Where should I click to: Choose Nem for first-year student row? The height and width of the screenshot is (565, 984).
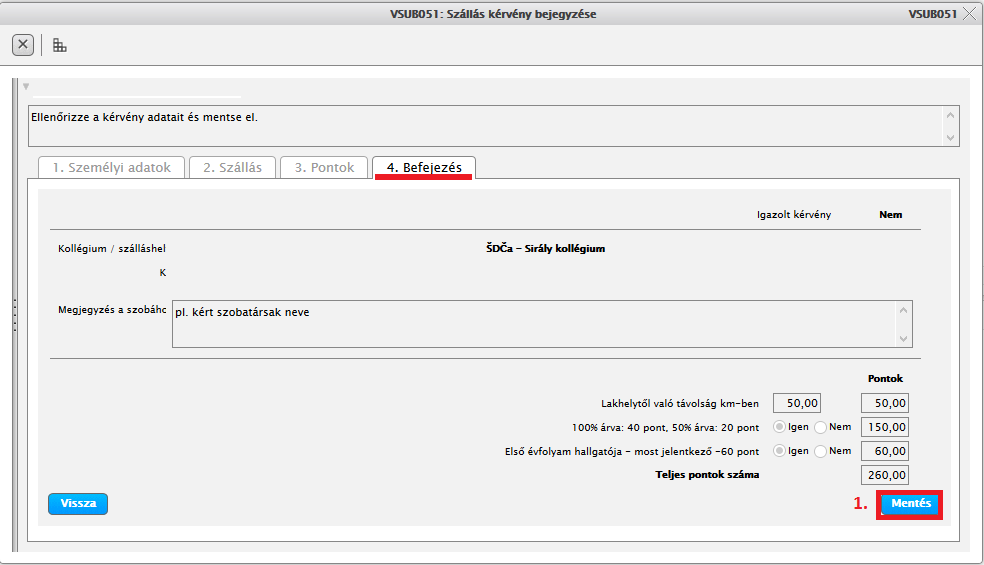(821, 451)
